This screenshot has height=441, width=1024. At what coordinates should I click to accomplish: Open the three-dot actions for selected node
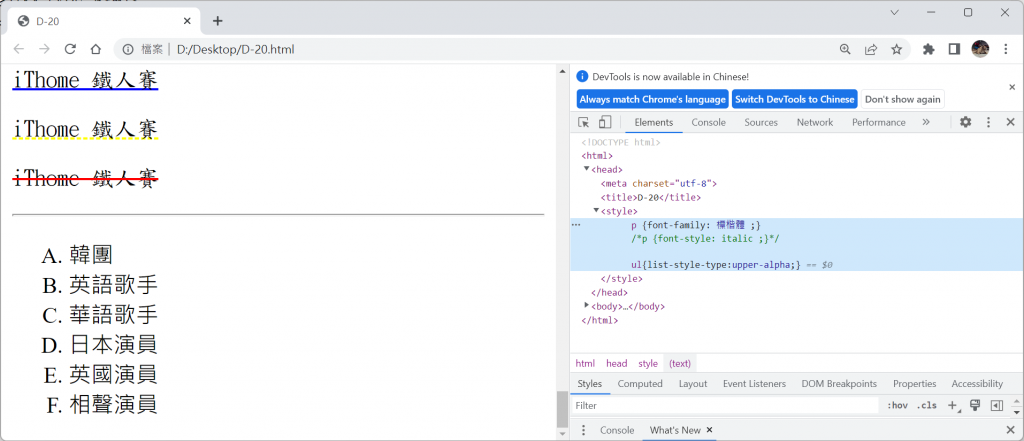point(575,225)
